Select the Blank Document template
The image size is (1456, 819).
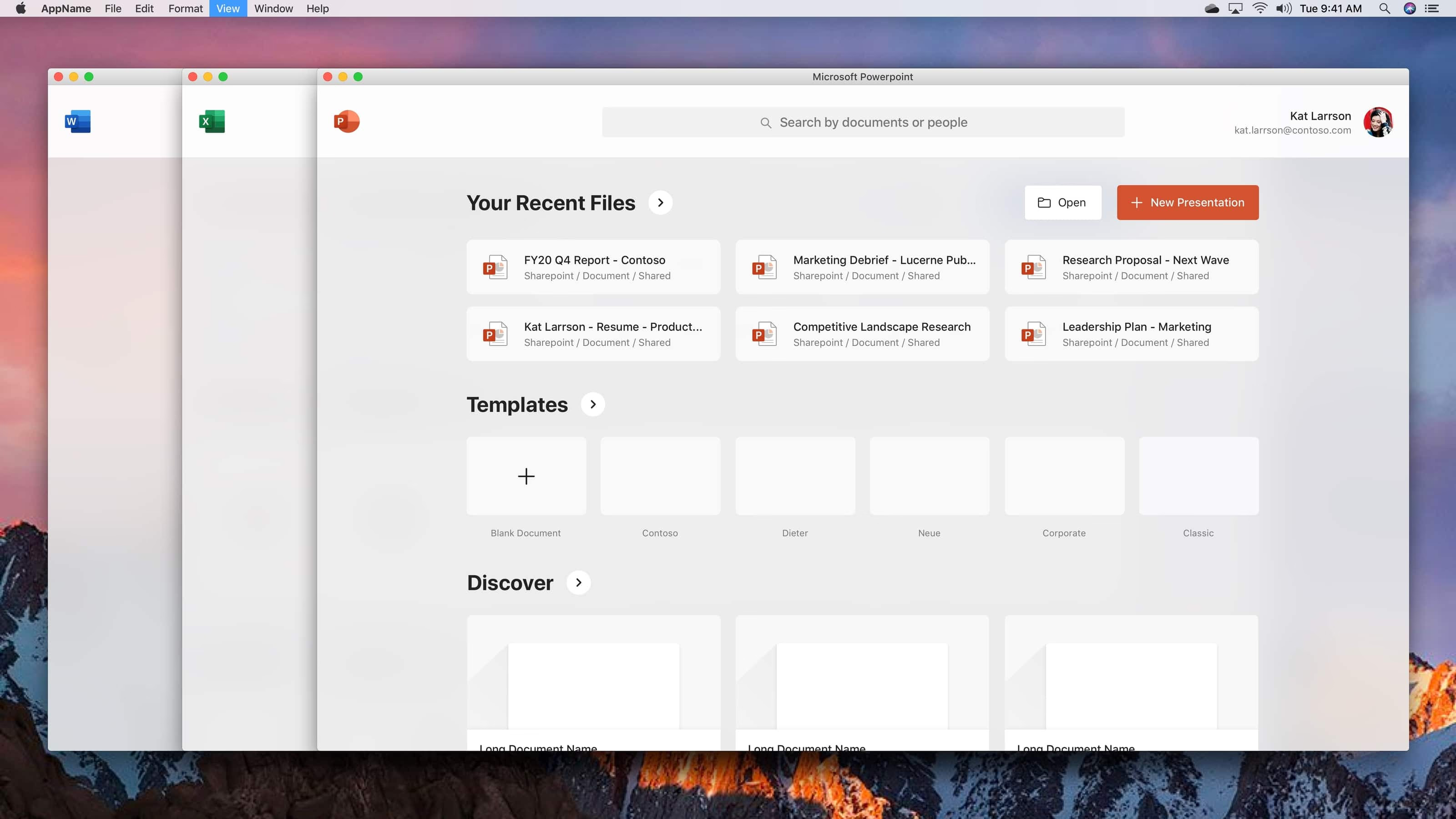click(526, 476)
